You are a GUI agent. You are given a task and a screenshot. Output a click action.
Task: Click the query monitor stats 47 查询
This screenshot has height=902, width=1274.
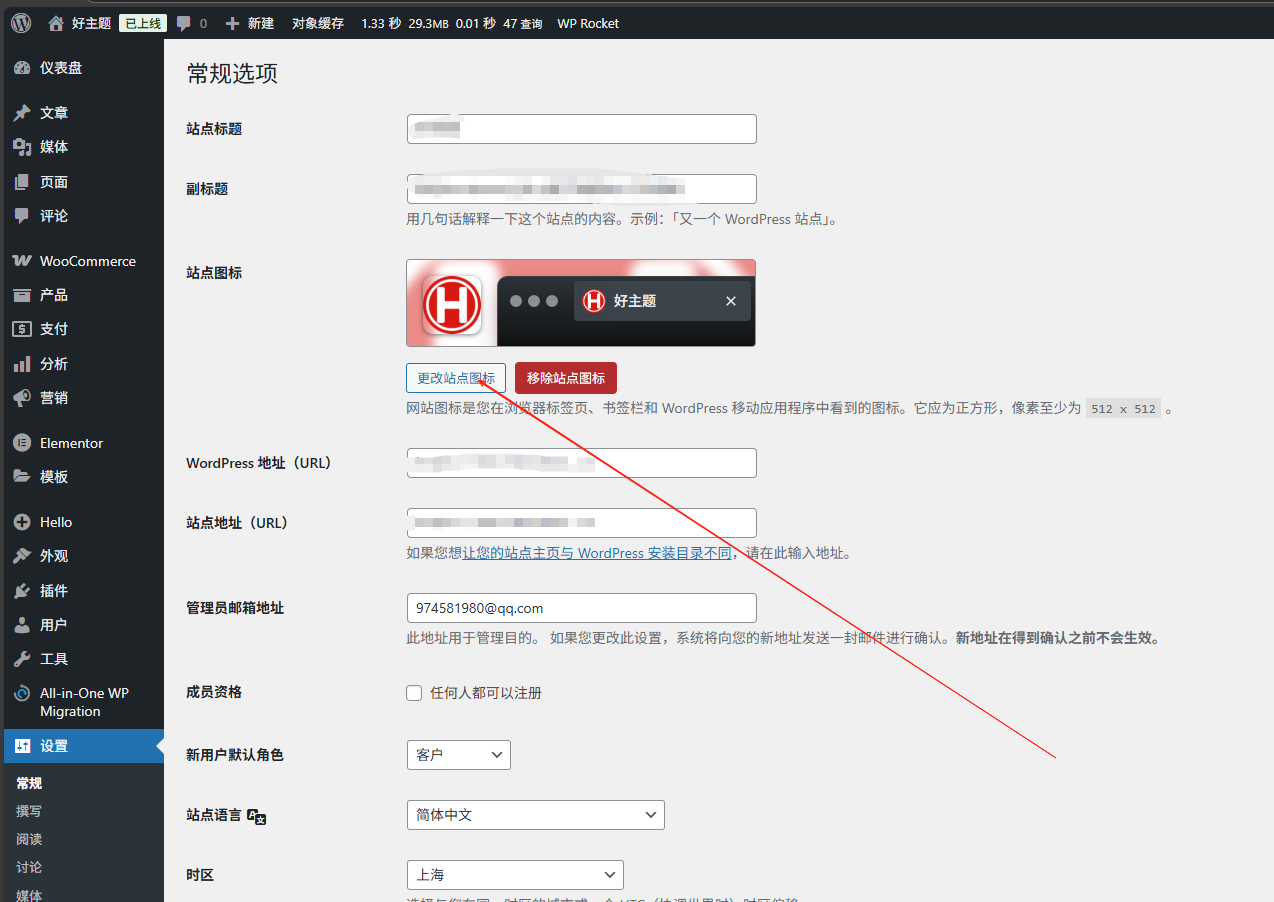coord(523,23)
